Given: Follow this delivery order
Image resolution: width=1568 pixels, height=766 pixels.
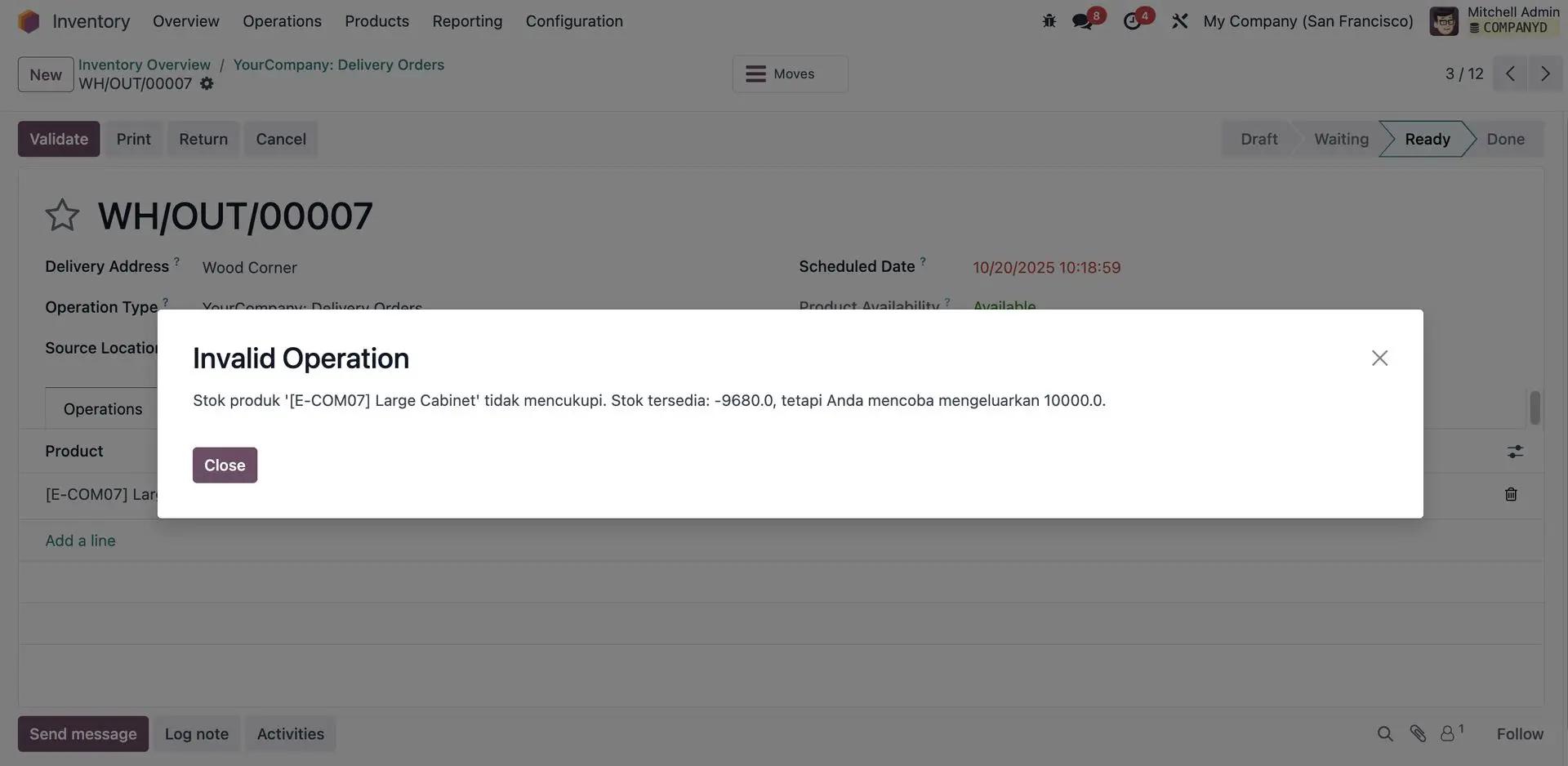Looking at the screenshot, I should pos(1519,734).
